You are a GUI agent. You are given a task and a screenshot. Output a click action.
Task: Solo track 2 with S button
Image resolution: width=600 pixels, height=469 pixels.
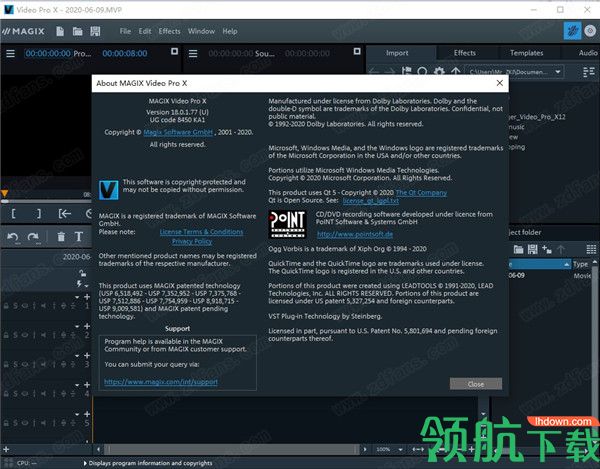(15, 335)
